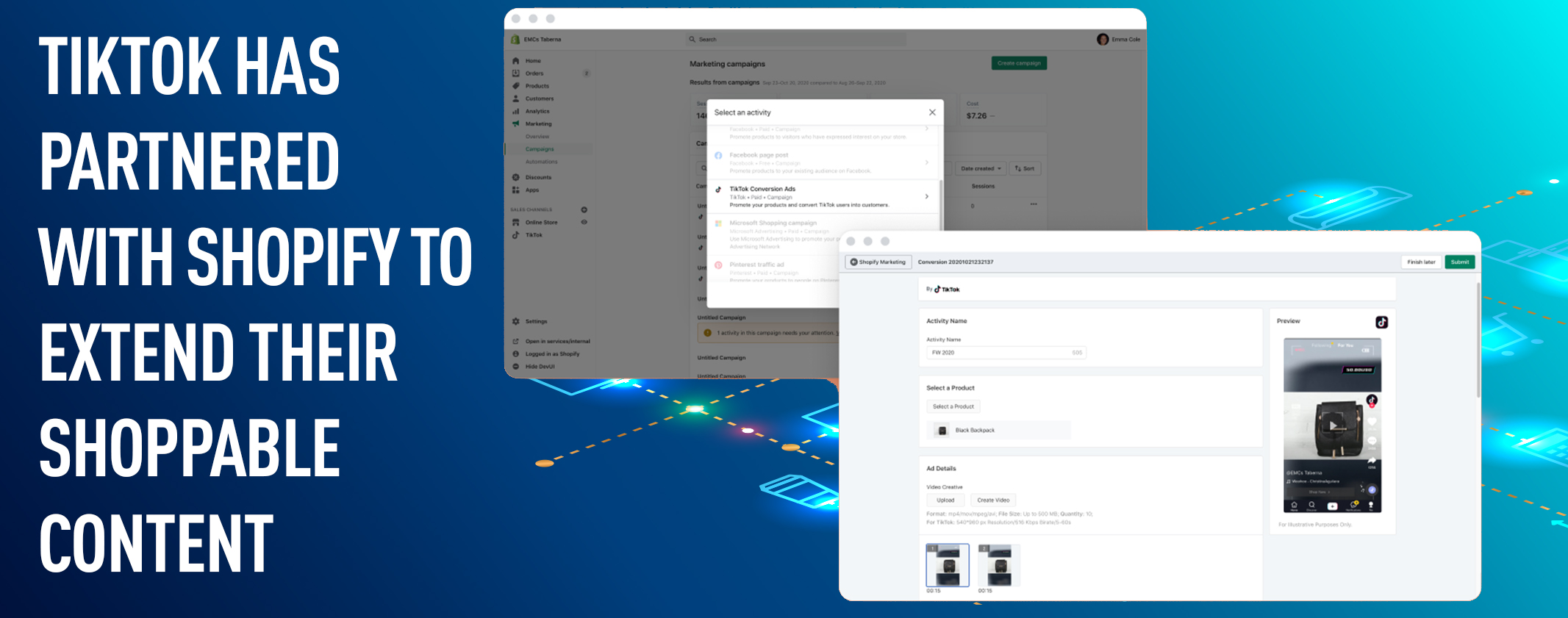The image size is (1568, 618).
Task: Select the Campaigns submenu under Marketing
Action: click(540, 149)
